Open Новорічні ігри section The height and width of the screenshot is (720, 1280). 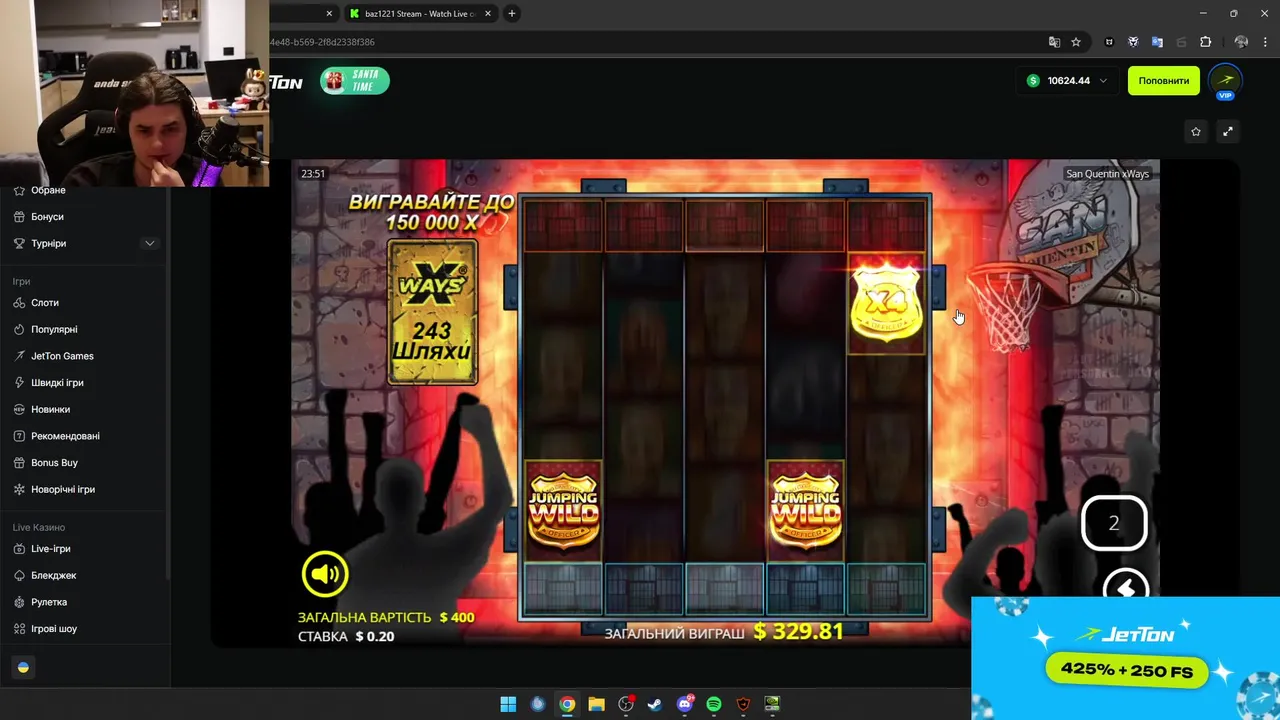point(63,490)
